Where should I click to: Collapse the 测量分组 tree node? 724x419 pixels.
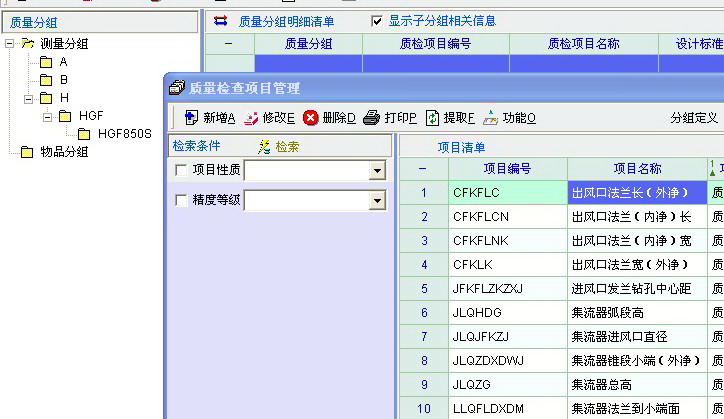pyautogui.click(x=10, y=44)
